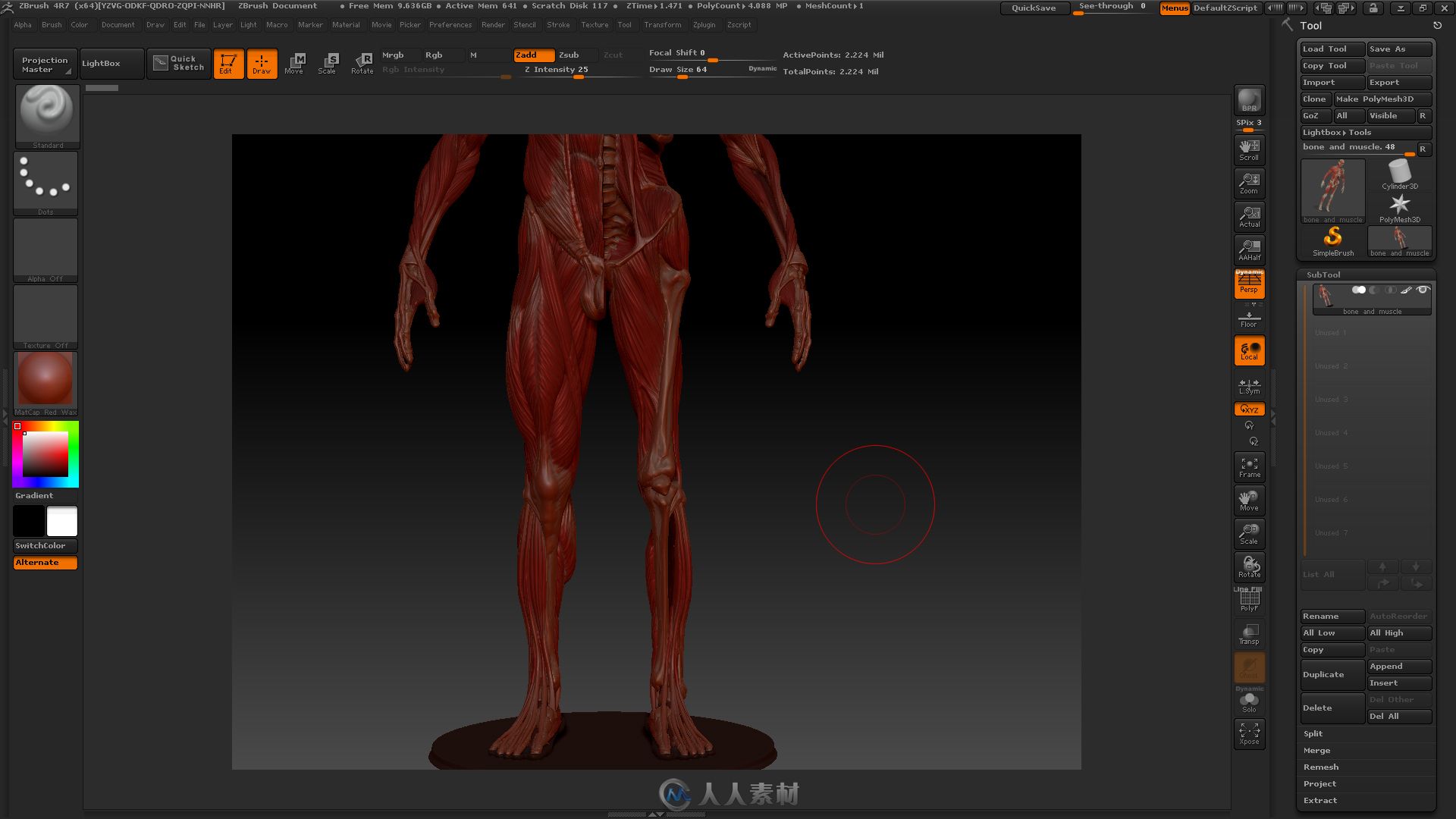Click the Rotate tool icon
The height and width of the screenshot is (819, 1456).
pyautogui.click(x=363, y=62)
